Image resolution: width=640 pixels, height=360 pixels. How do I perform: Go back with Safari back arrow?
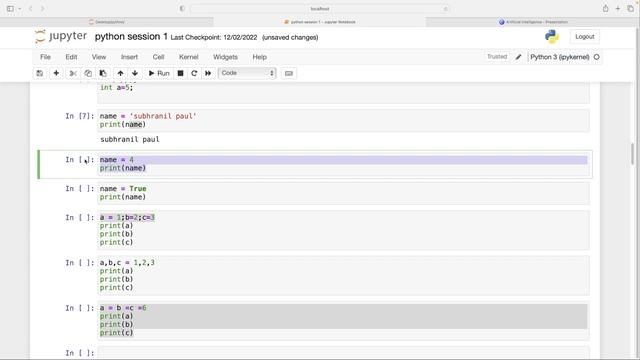pyautogui.click(x=31, y=9)
